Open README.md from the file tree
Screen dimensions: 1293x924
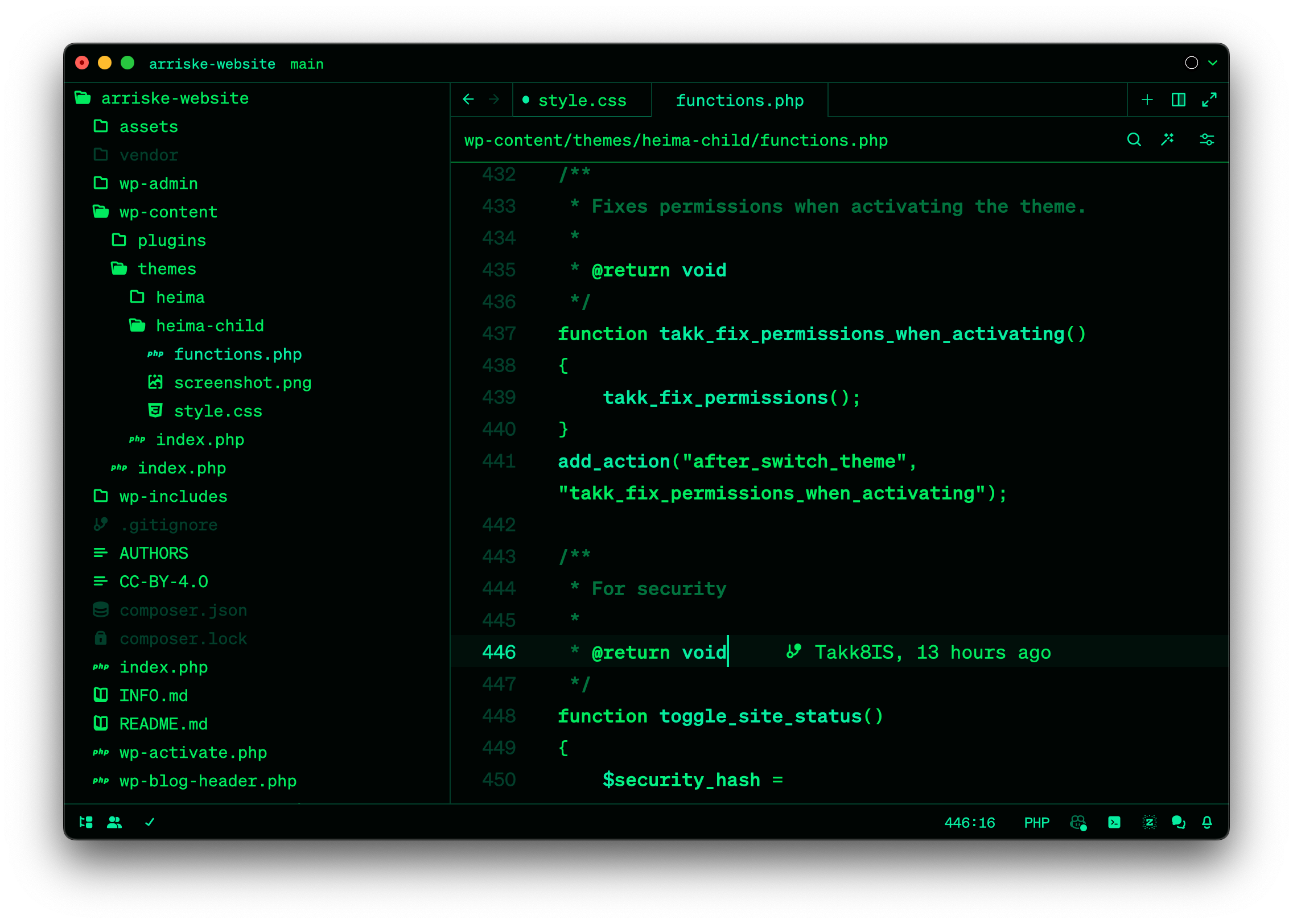pos(163,724)
